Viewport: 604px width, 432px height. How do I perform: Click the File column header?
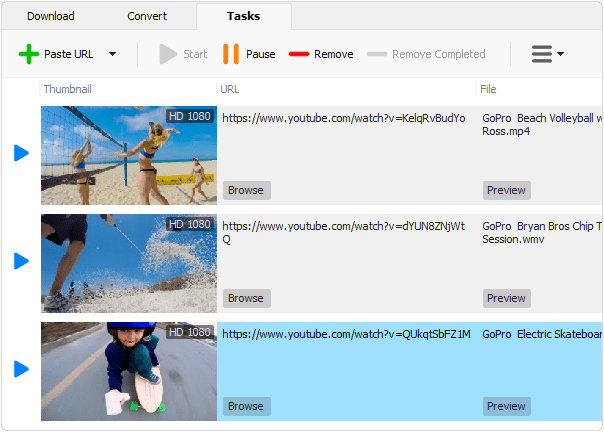pos(488,89)
